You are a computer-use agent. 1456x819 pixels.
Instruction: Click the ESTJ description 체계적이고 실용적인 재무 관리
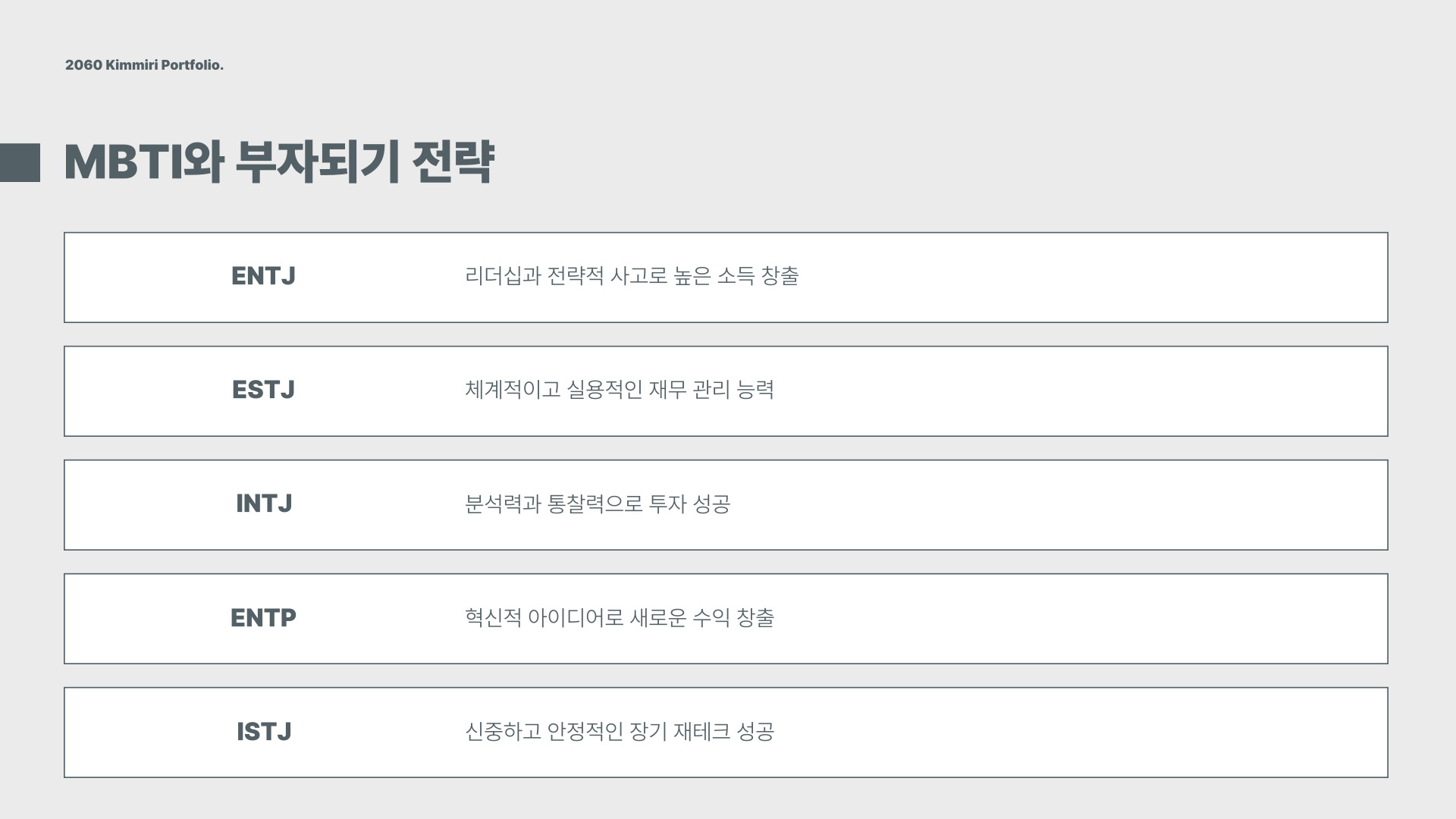tap(619, 390)
